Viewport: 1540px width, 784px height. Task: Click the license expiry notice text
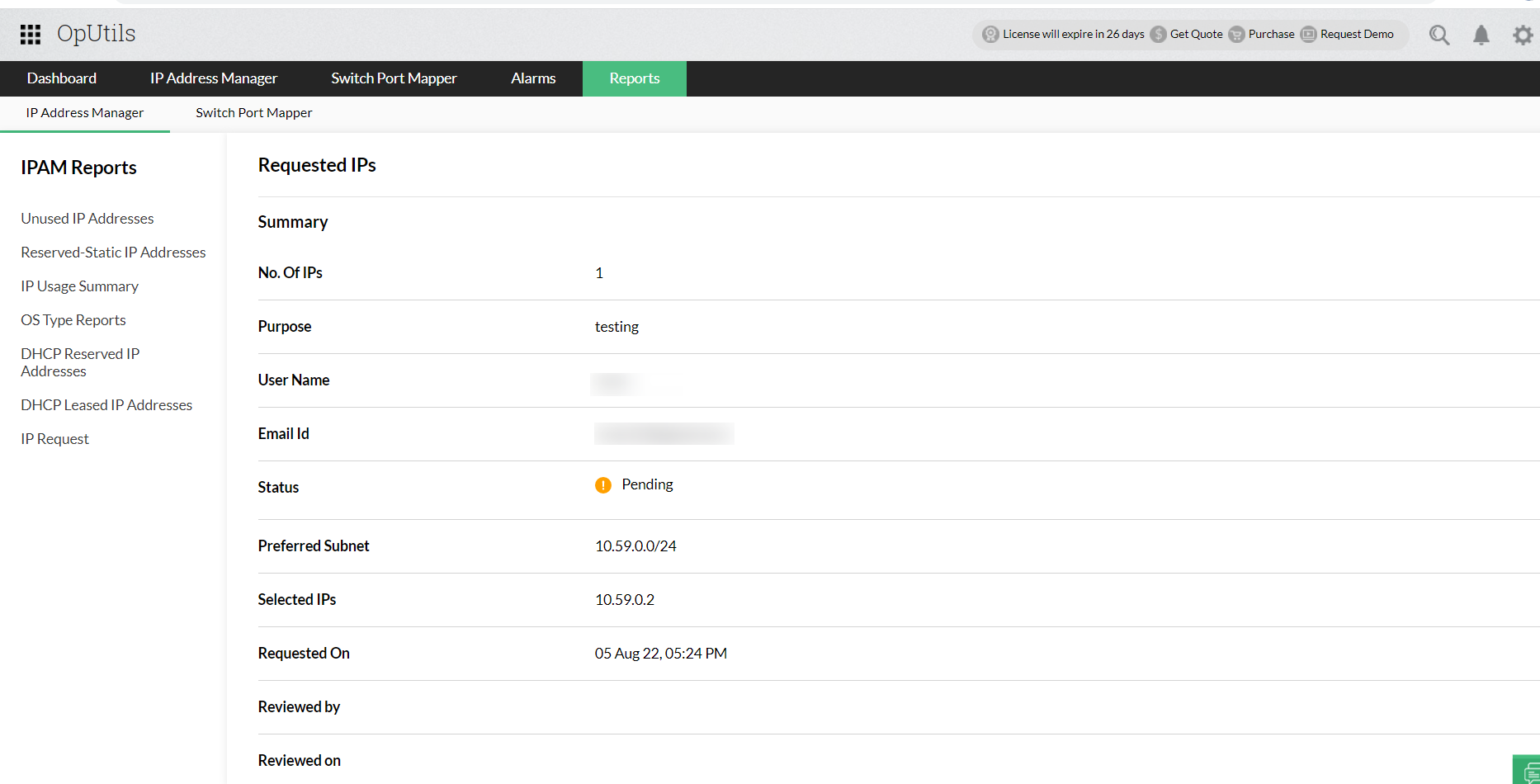[1074, 34]
